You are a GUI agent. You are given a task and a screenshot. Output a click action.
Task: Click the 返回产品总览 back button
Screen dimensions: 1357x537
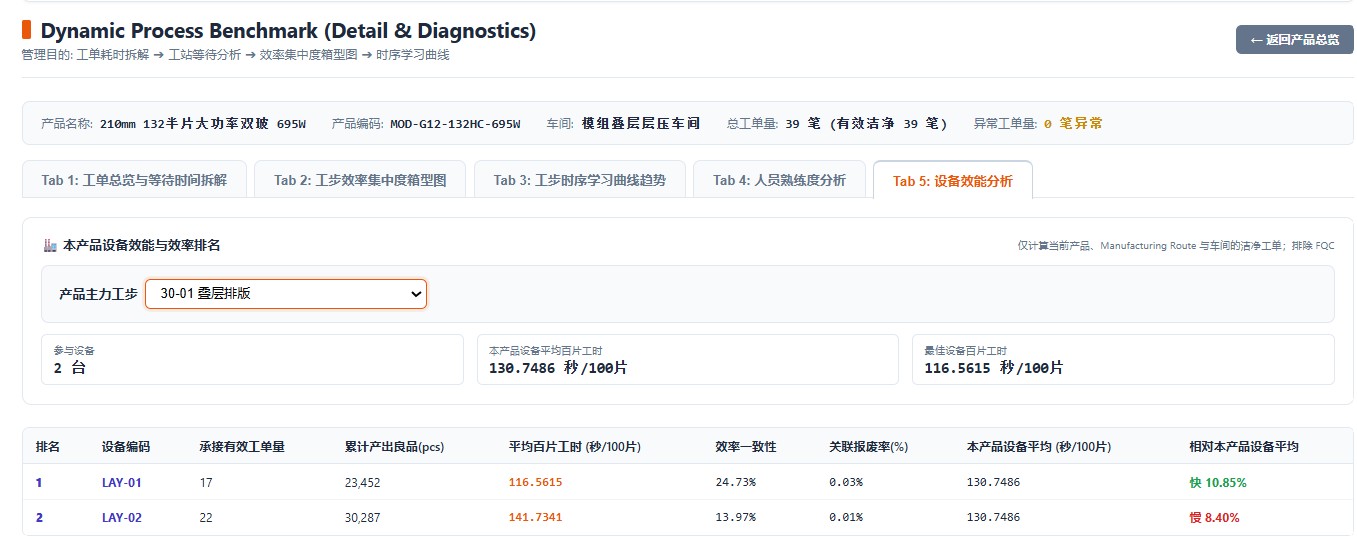pyautogui.click(x=1294, y=39)
